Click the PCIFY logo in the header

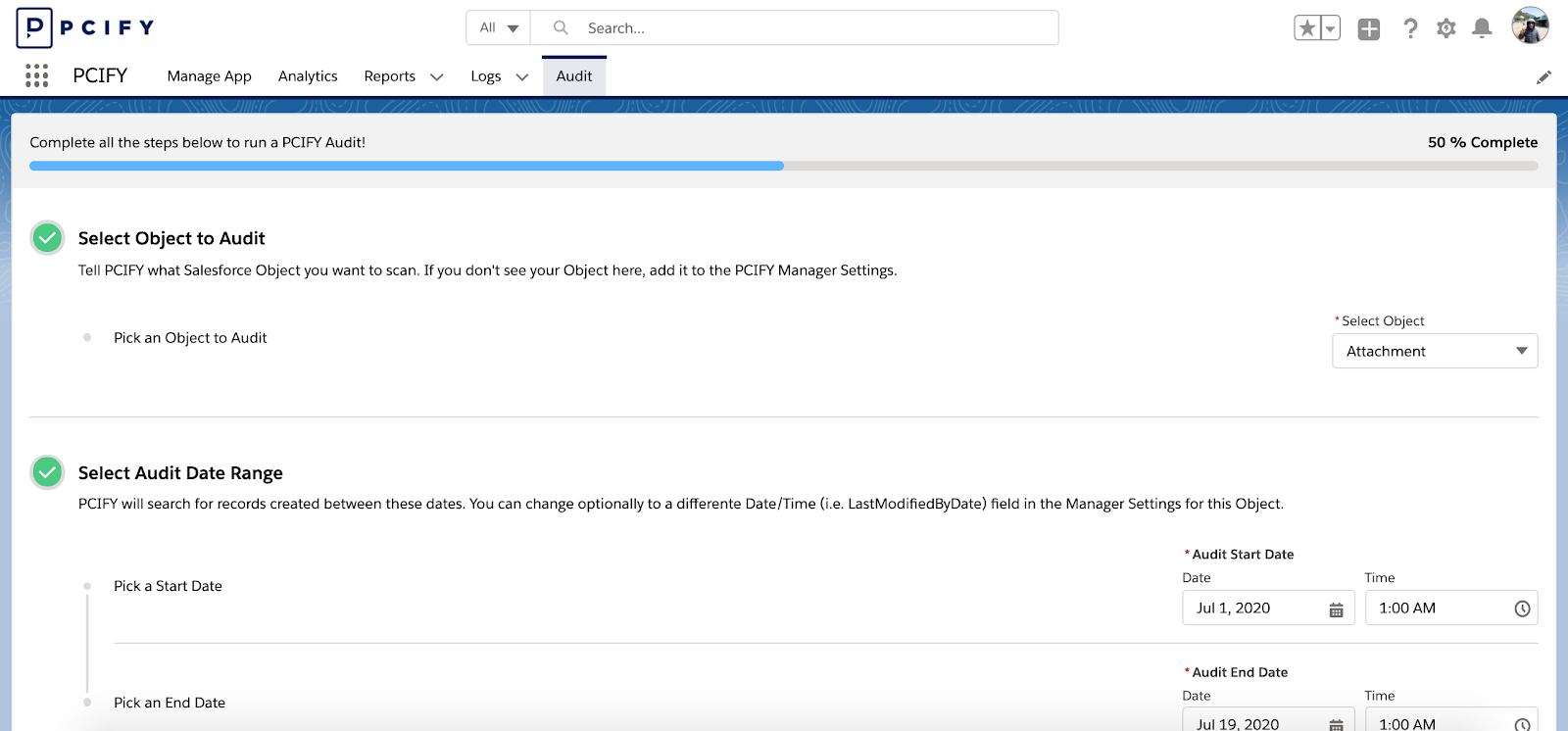(x=86, y=27)
